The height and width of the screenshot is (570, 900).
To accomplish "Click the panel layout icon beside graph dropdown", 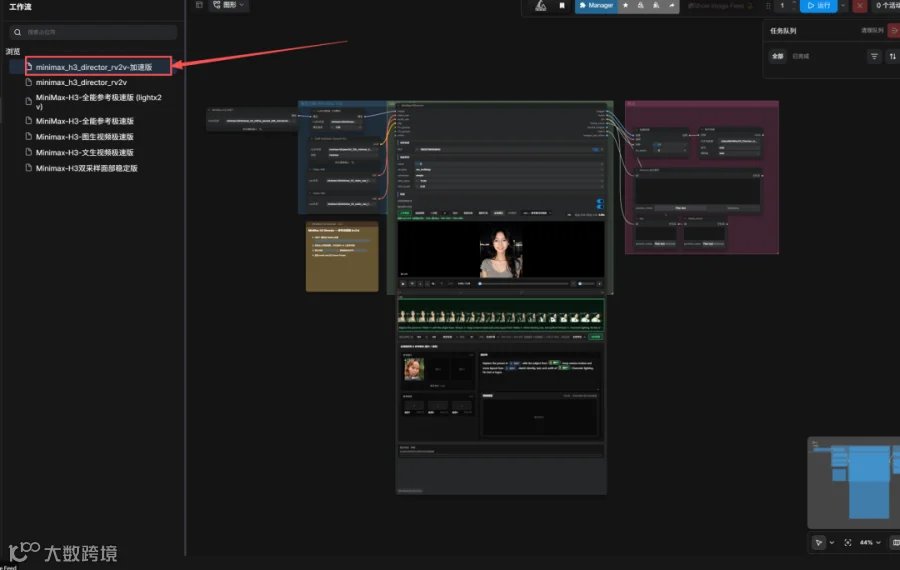I will click(199, 5).
